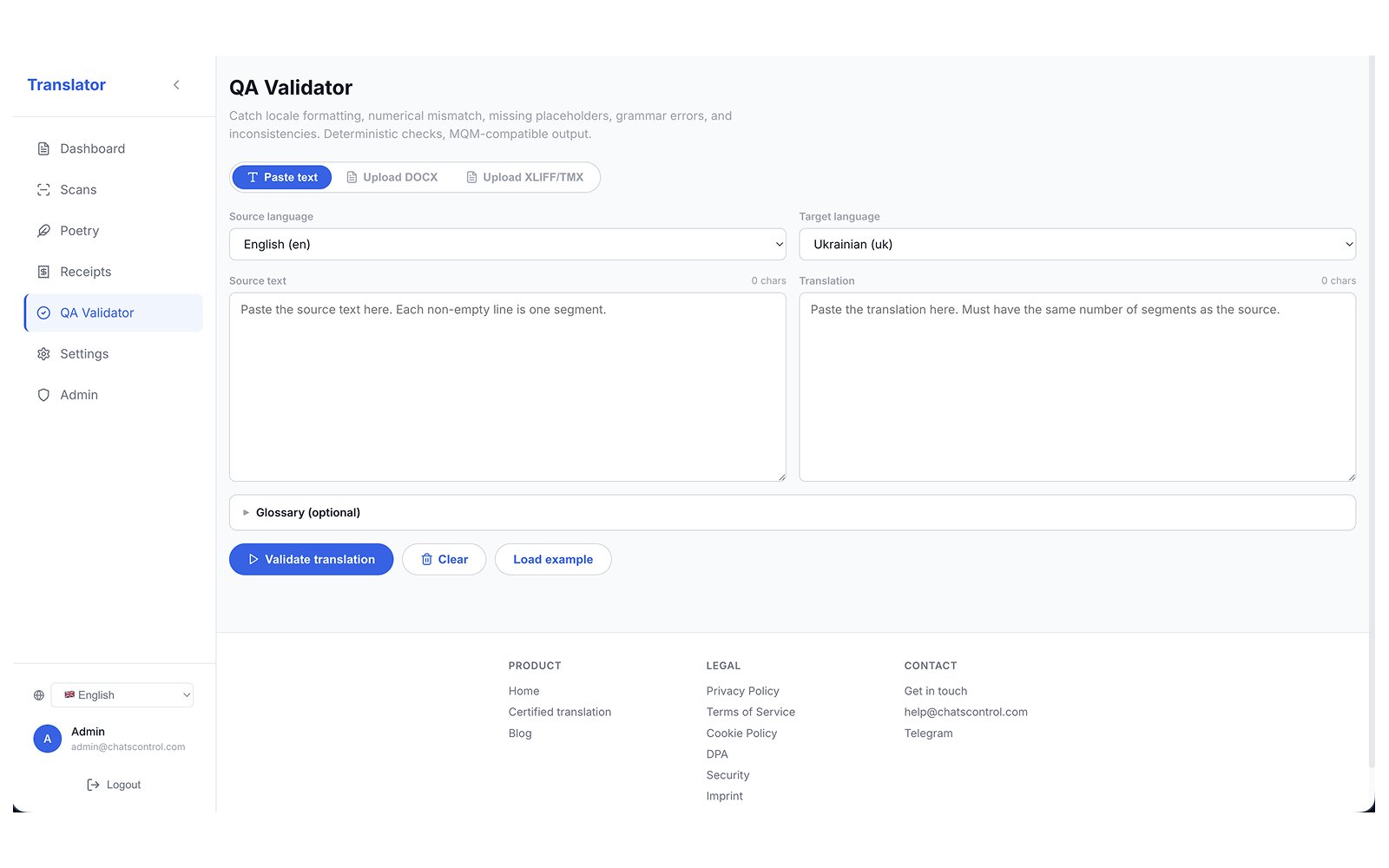Click the page vertical scrollbar
The height and width of the screenshot is (868, 1389).
point(1372,412)
